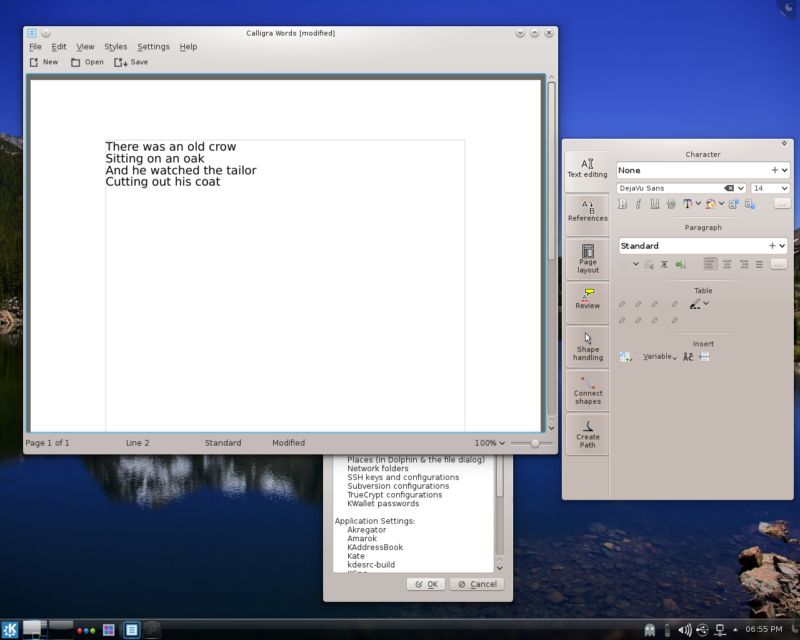Click the docker float diamond icon

tap(784, 143)
